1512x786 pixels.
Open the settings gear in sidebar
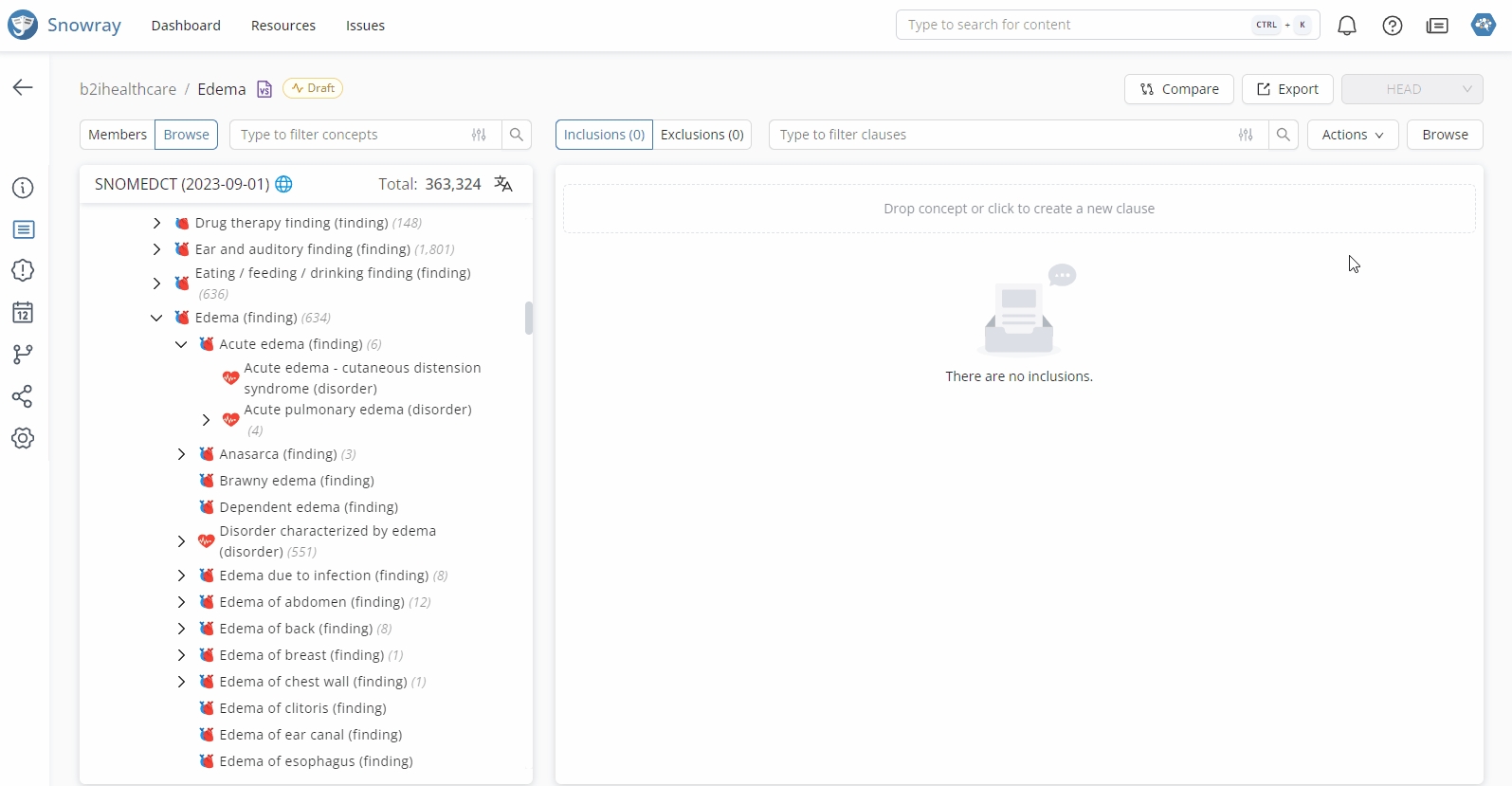23,438
